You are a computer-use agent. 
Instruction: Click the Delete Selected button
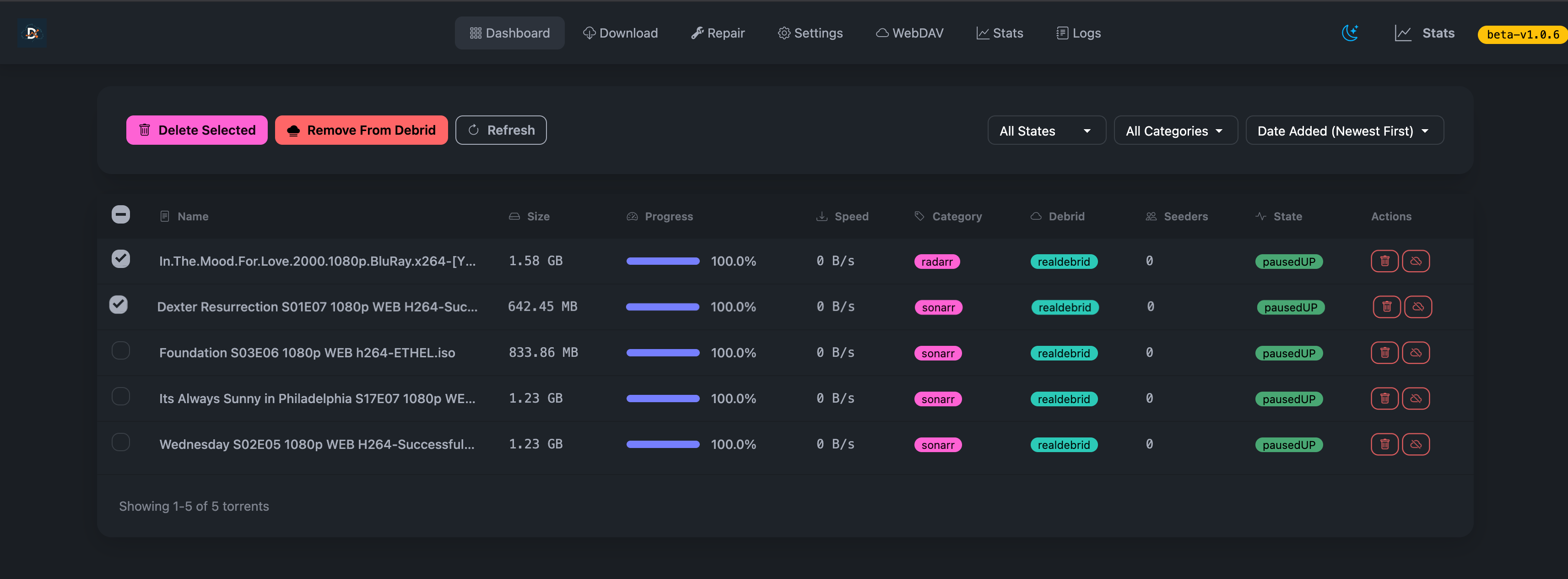(x=197, y=130)
